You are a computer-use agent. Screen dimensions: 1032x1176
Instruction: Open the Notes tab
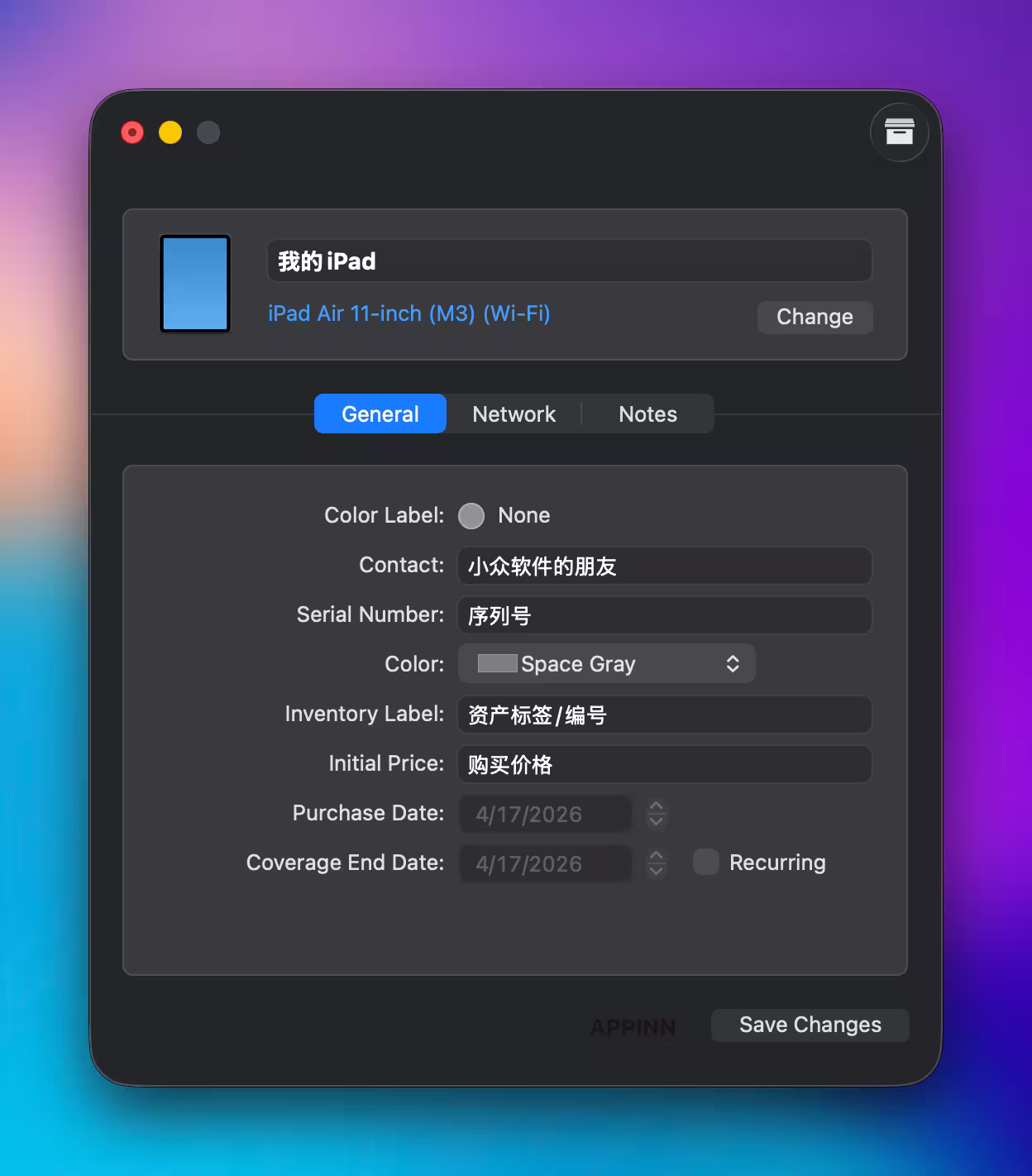(647, 414)
